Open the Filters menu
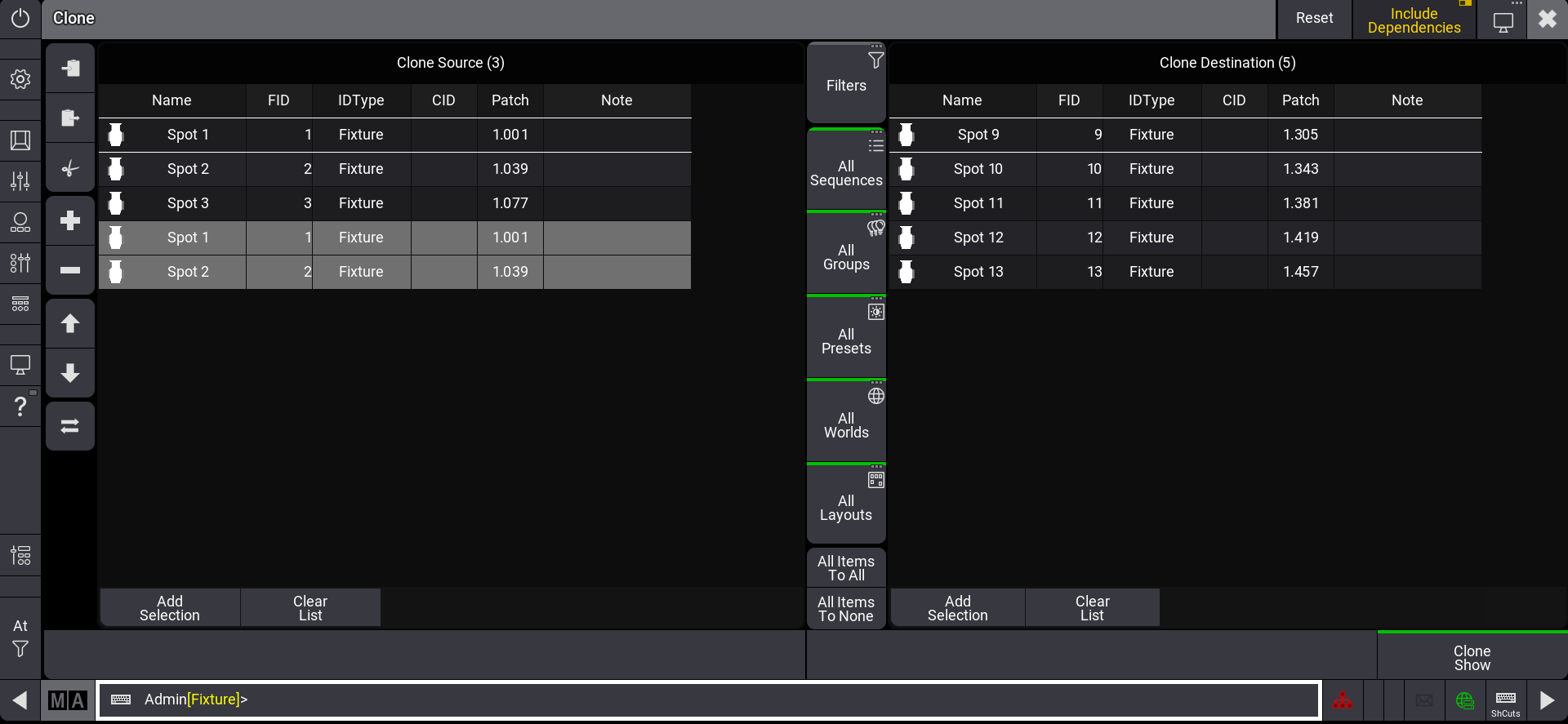The width and height of the screenshot is (1568, 724). (x=846, y=83)
